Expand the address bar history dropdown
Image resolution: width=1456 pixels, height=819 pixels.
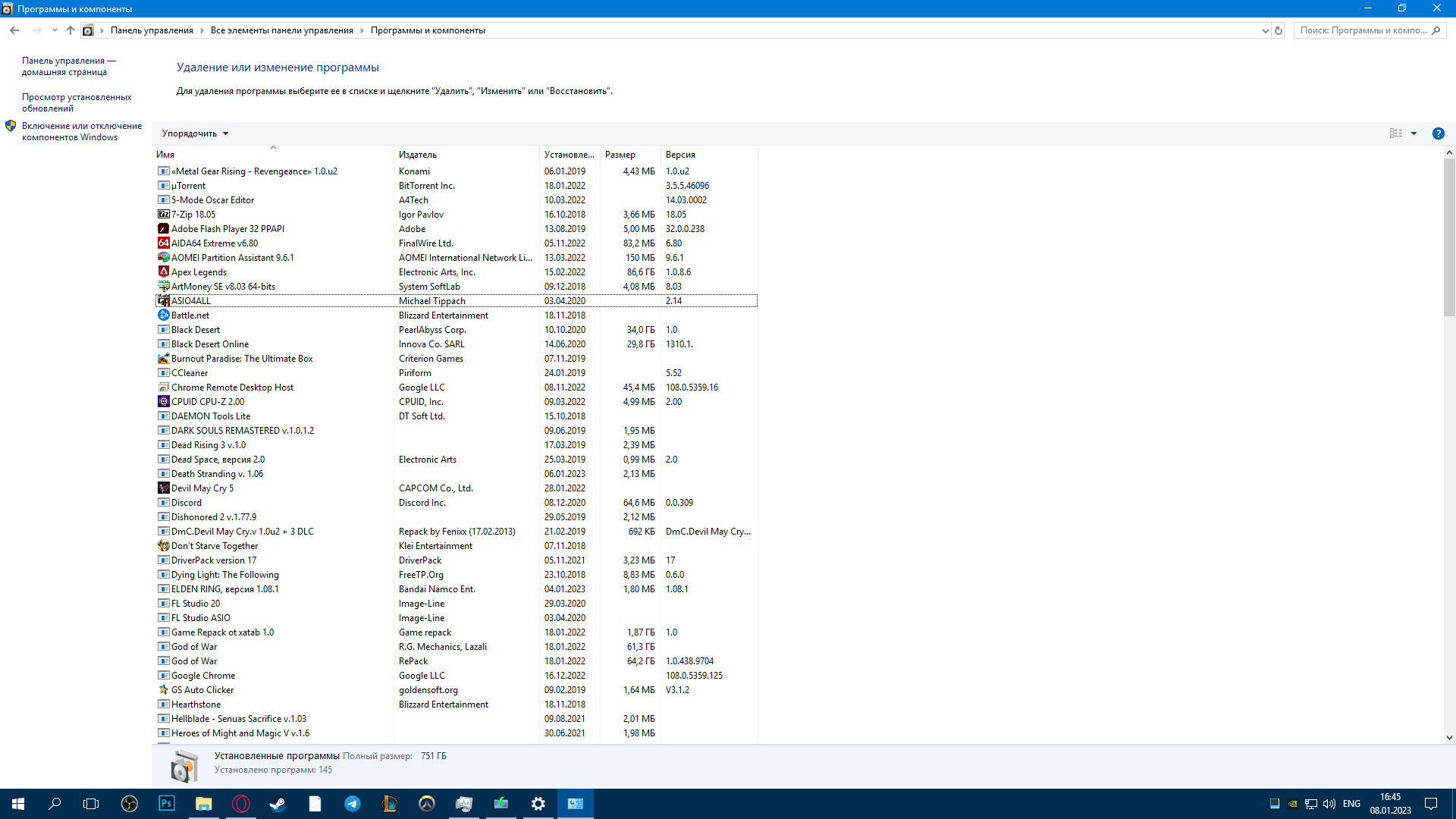(x=1265, y=31)
